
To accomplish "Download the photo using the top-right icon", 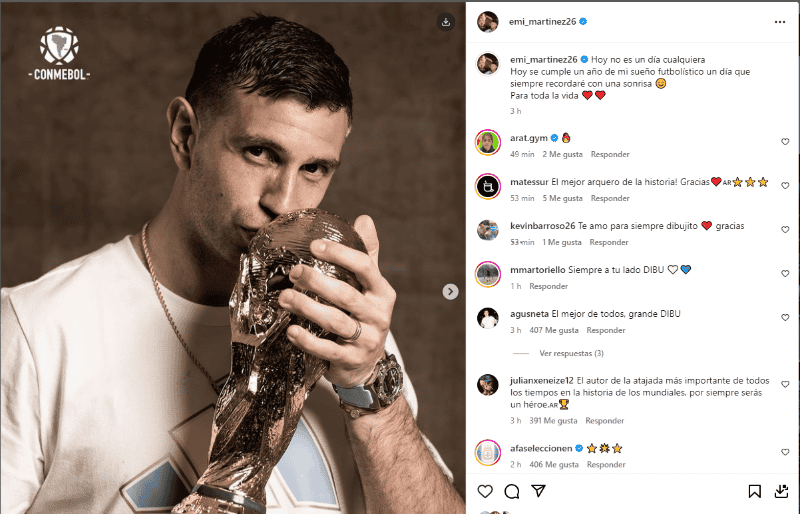I will 446,21.
